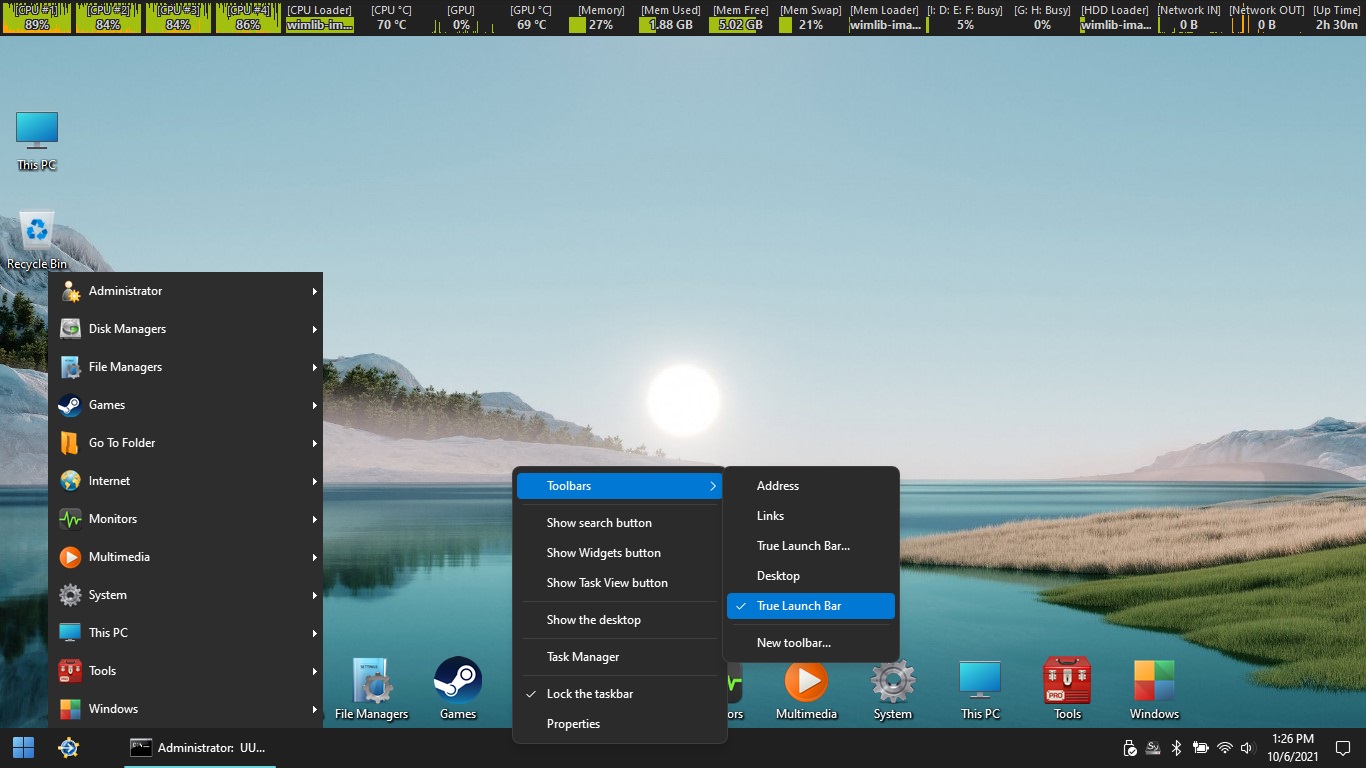Expand the Monitors submenu arrow
Image resolution: width=1366 pixels, height=768 pixels.
tap(314, 519)
